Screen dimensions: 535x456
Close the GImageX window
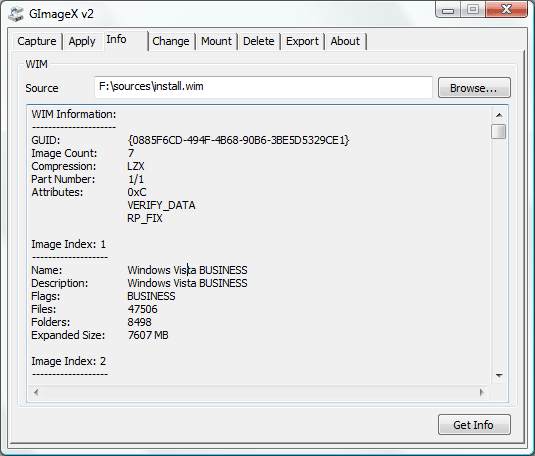(x=506, y=10)
